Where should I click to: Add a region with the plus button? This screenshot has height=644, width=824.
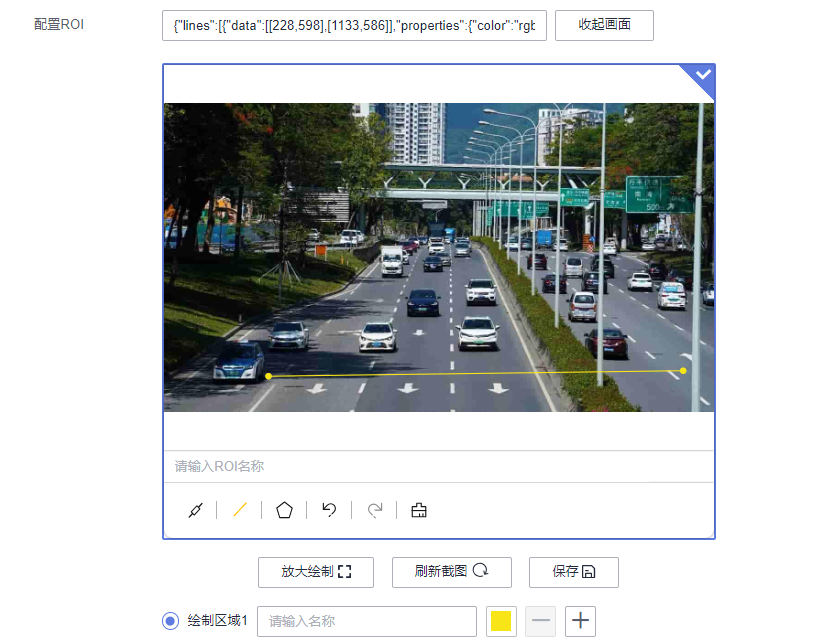580,621
